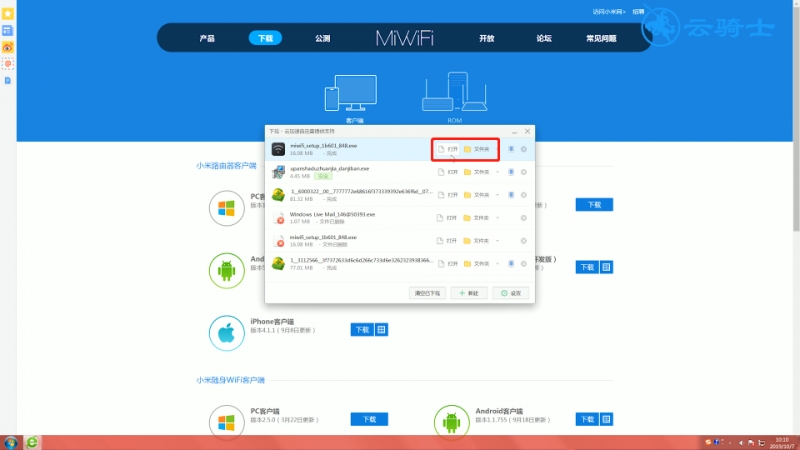Click 打开 for the first miwifi_setup file

[448, 149]
